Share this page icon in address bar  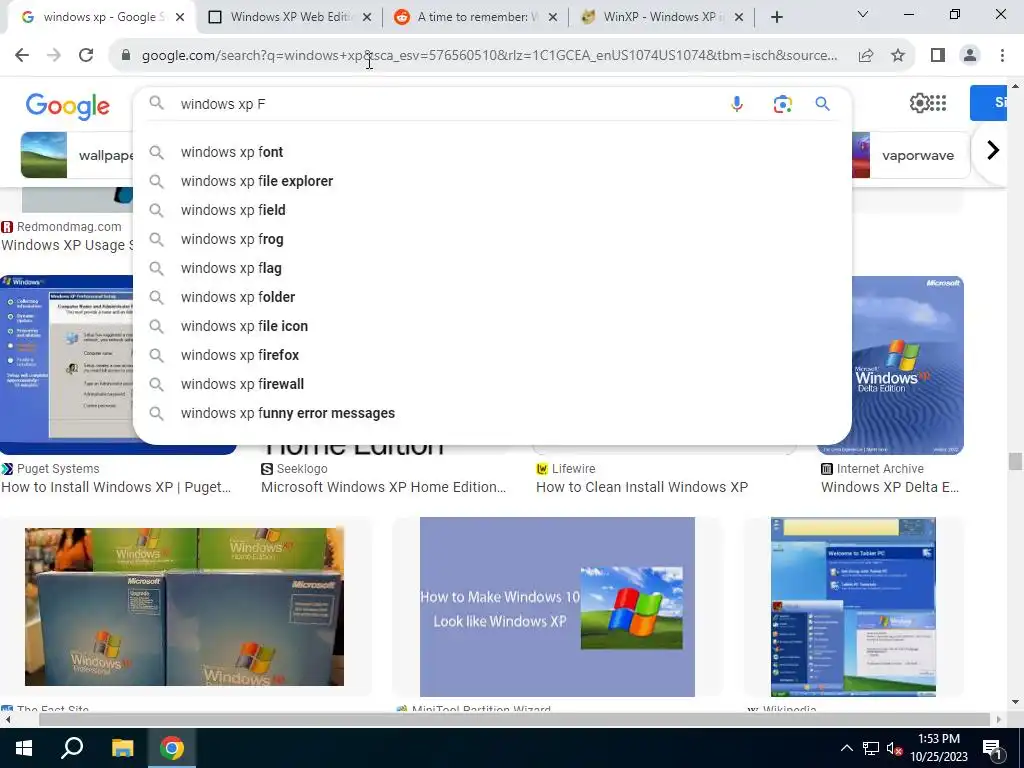[866, 56]
